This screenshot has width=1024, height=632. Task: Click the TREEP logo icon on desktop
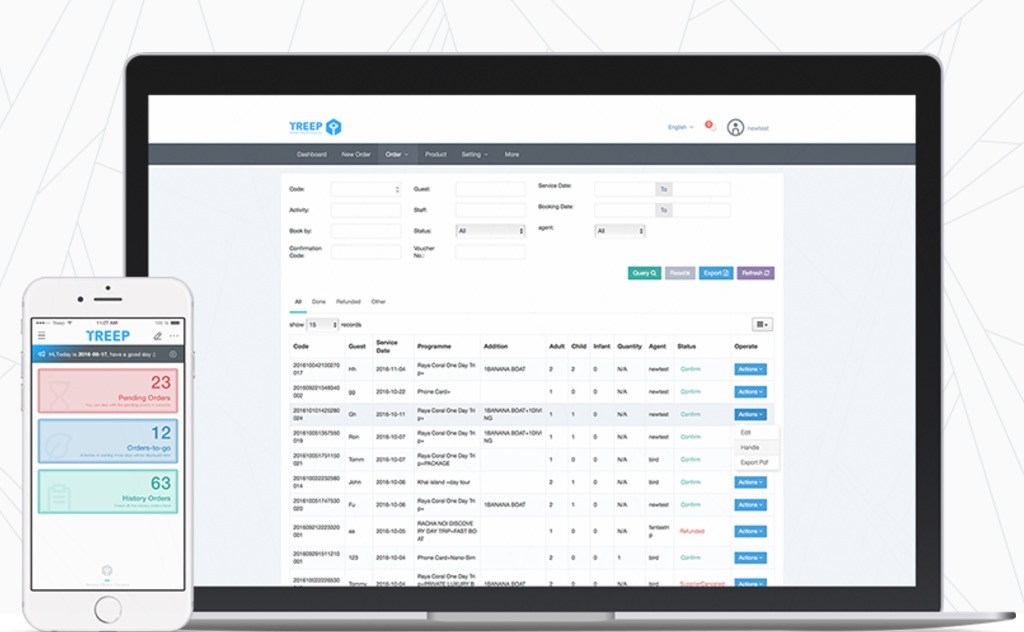[x=334, y=127]
